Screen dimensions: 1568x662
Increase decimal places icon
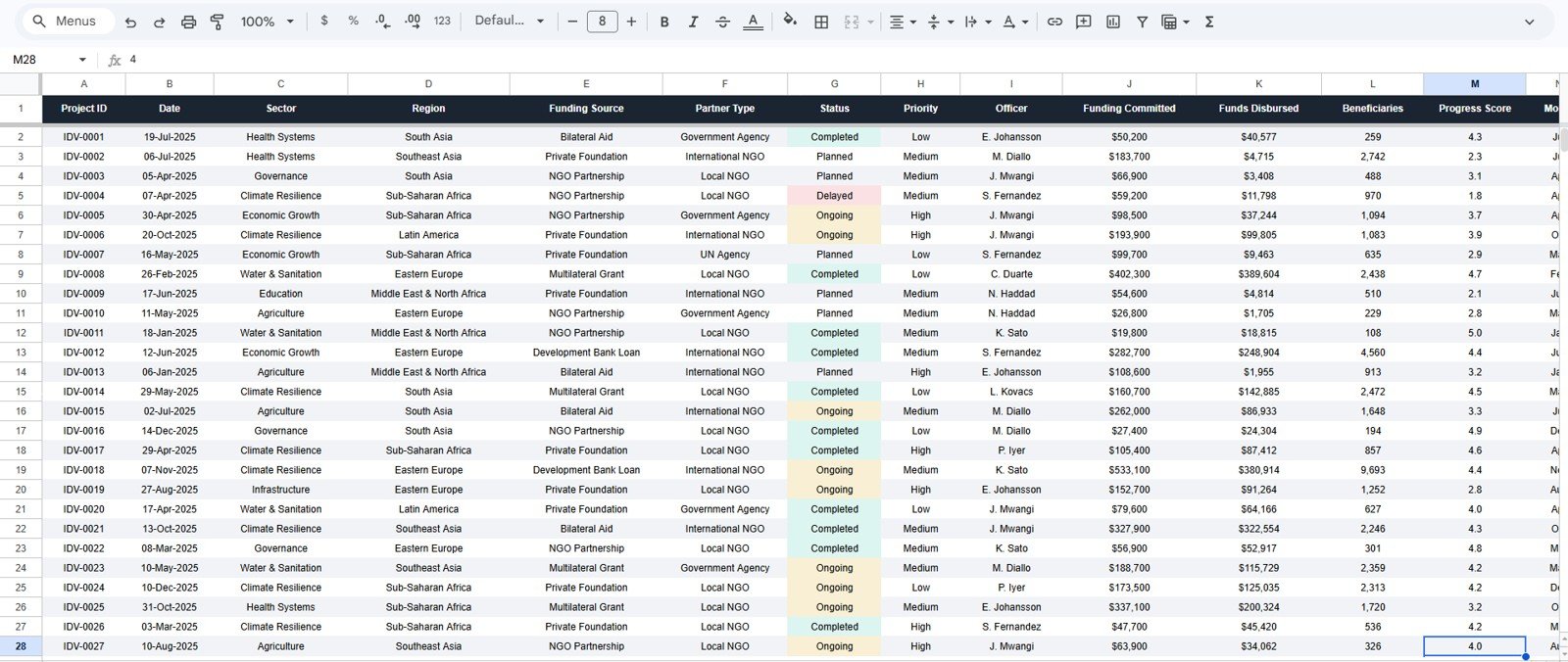(413, 21)
